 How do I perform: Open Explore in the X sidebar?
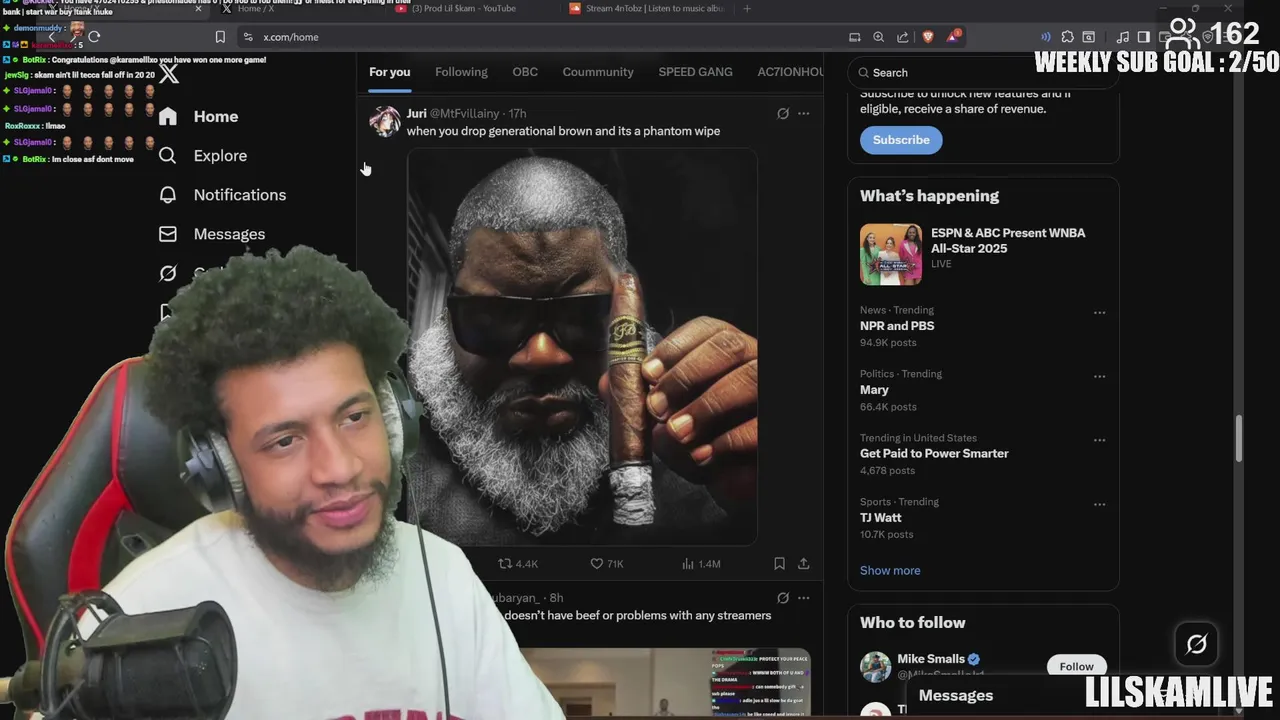click(220, 155)
